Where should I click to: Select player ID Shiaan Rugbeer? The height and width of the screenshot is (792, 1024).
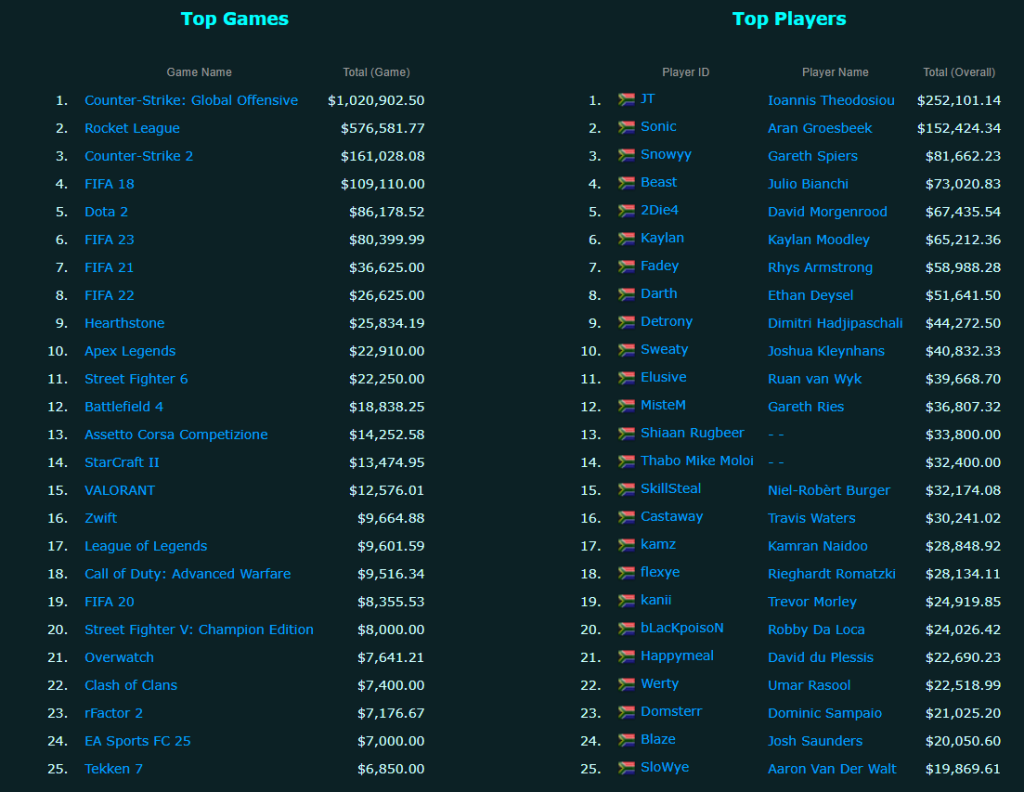(x=692, y=433)
